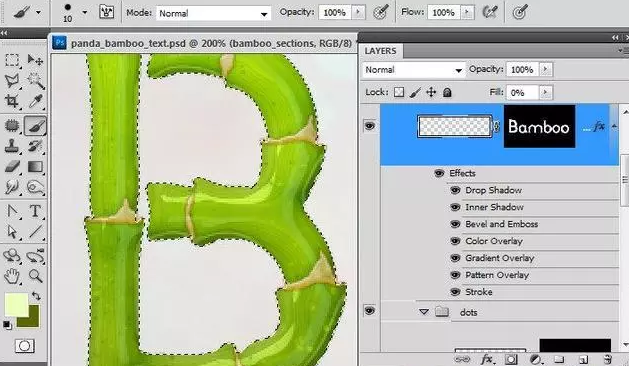Select the Zoom tool
The image size is (629, 366).
pyautogui.click(x=35, y=276)
